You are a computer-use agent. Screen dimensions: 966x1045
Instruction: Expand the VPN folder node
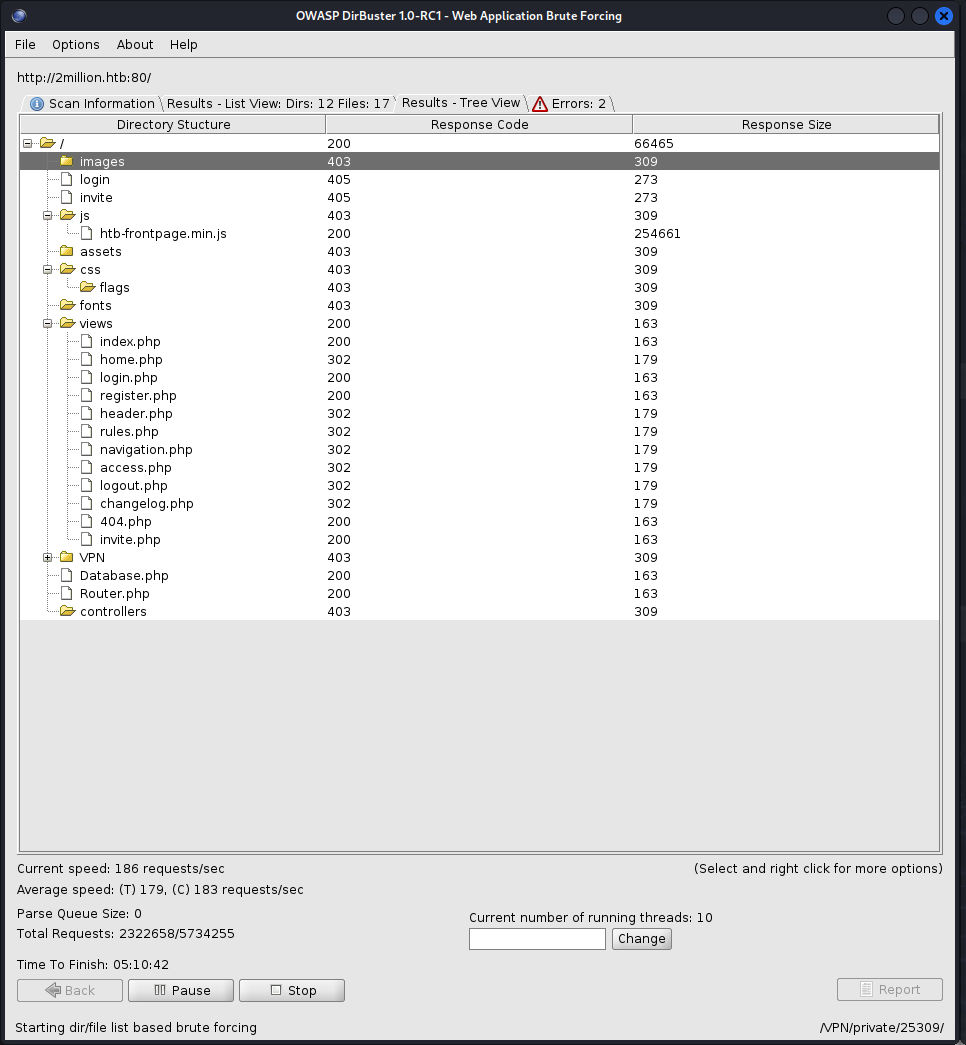(x=47, y=557)
